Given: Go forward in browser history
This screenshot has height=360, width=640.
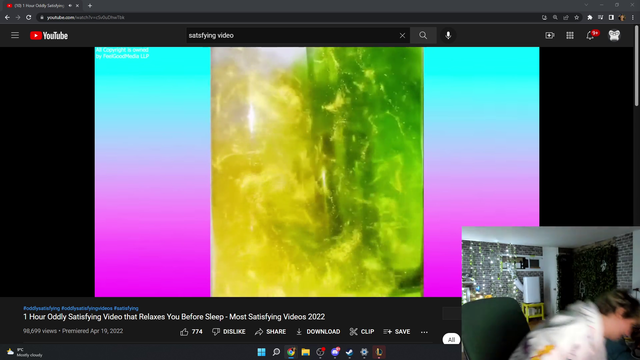Looking at the screenshot, I should [18, 18].
